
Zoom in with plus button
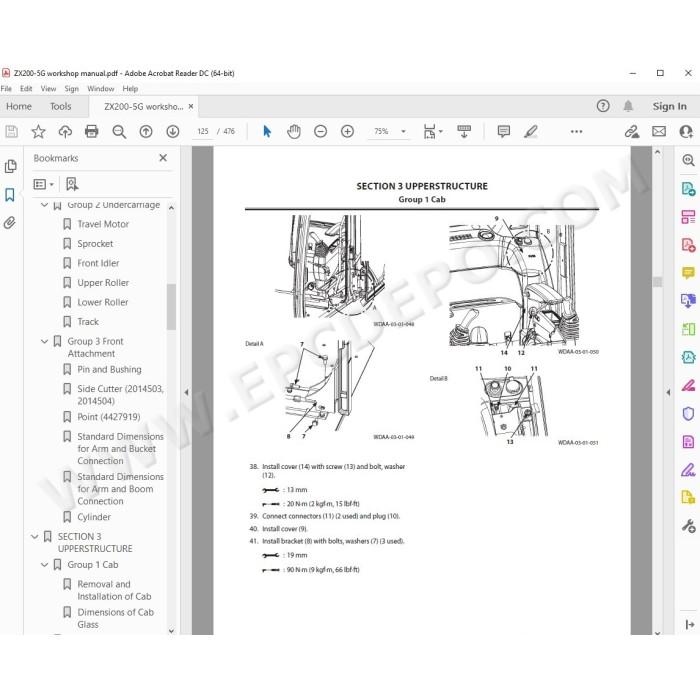pos(347,131)
